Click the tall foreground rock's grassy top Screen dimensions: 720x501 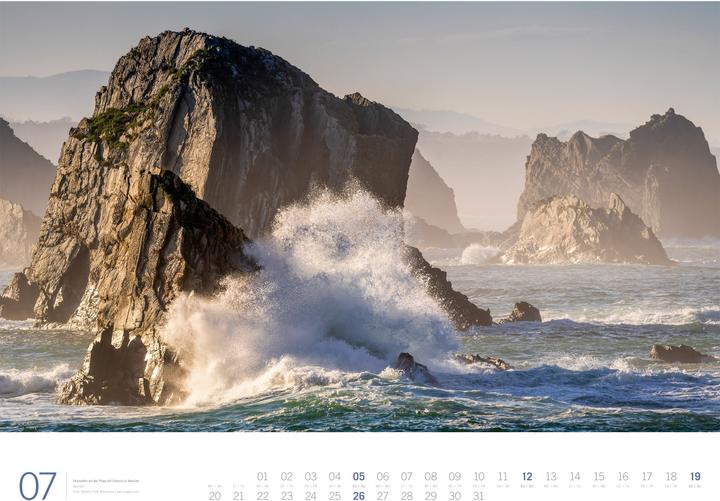110,125
